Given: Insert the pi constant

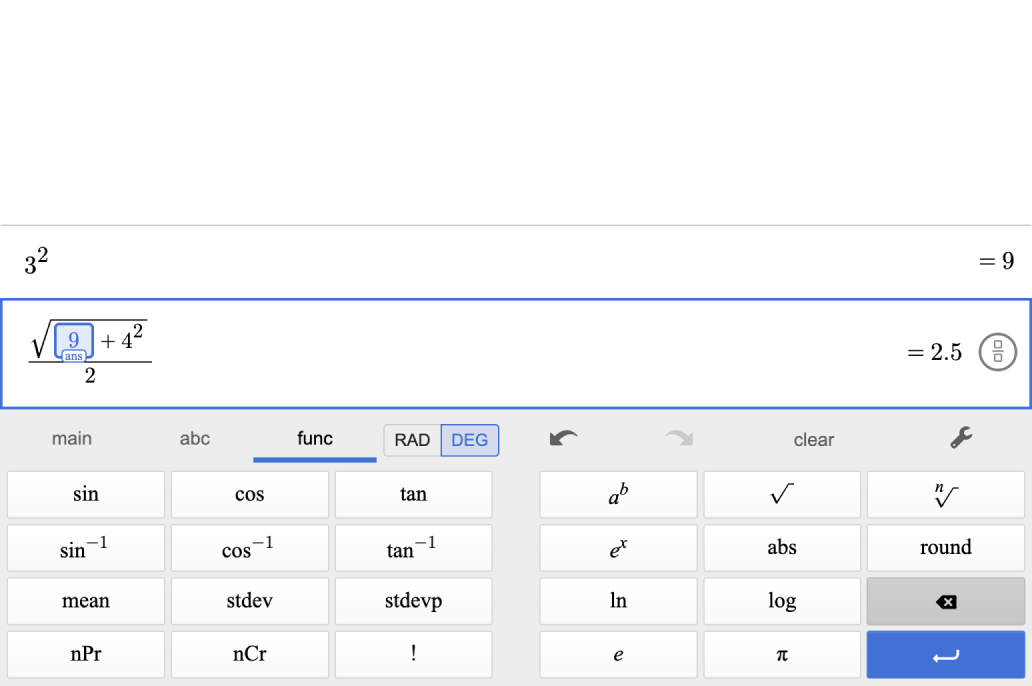Looking at the screenshot, I should 781,654.
